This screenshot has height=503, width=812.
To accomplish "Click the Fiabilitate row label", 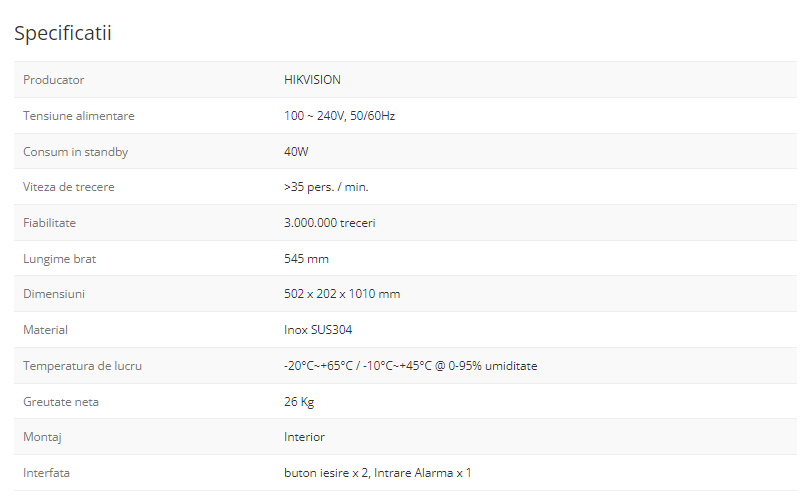I will pyautogui.click(x=49, y=223).
